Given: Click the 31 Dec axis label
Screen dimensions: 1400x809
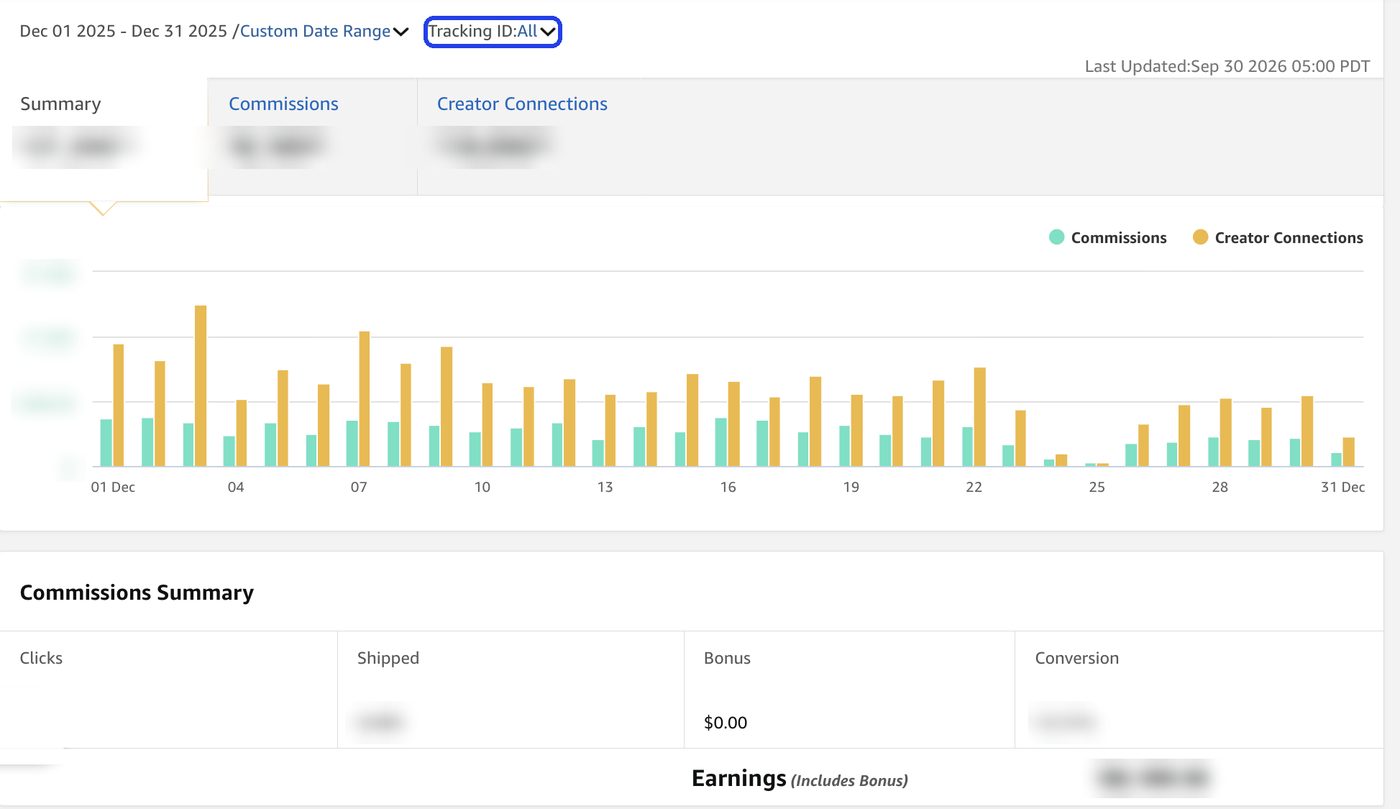Looking at the screenshot, I should point(1342,487).
